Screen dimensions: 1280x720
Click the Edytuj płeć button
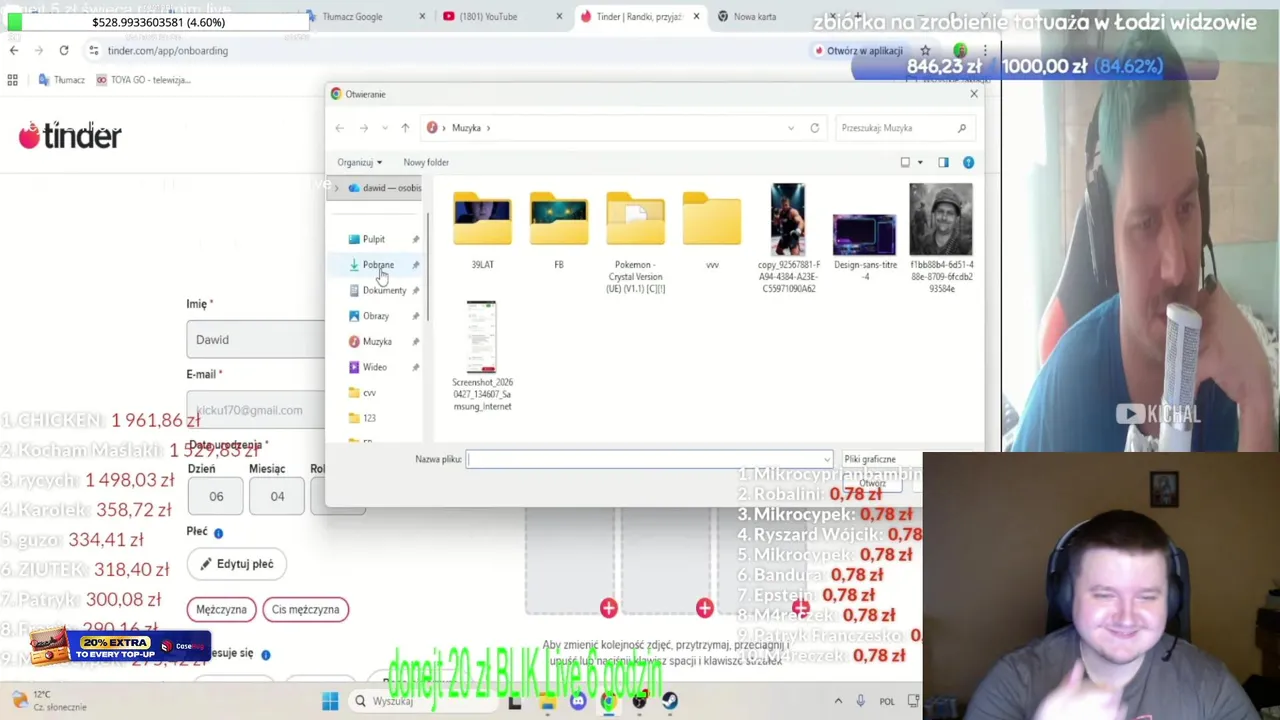(237, 564)
